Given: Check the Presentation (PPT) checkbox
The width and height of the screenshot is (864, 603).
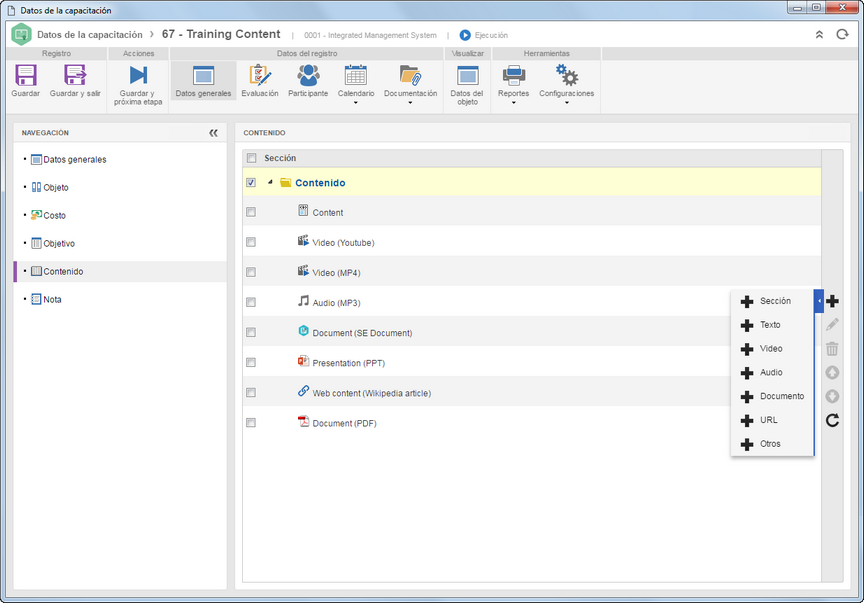Looking at the screenshot, I should tap(251, 363).
